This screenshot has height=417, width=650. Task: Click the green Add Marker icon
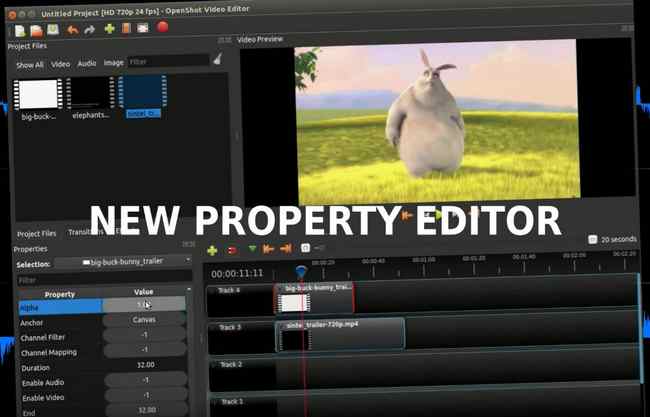(x=252, y=249)
